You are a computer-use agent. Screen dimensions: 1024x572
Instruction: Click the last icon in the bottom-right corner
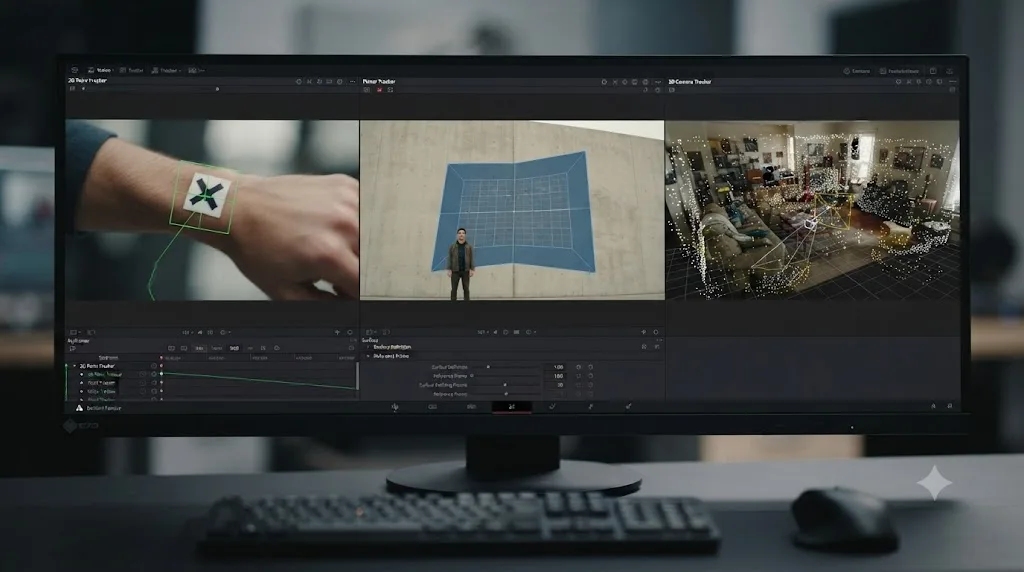pyautogui.click(x=950, y=406)
